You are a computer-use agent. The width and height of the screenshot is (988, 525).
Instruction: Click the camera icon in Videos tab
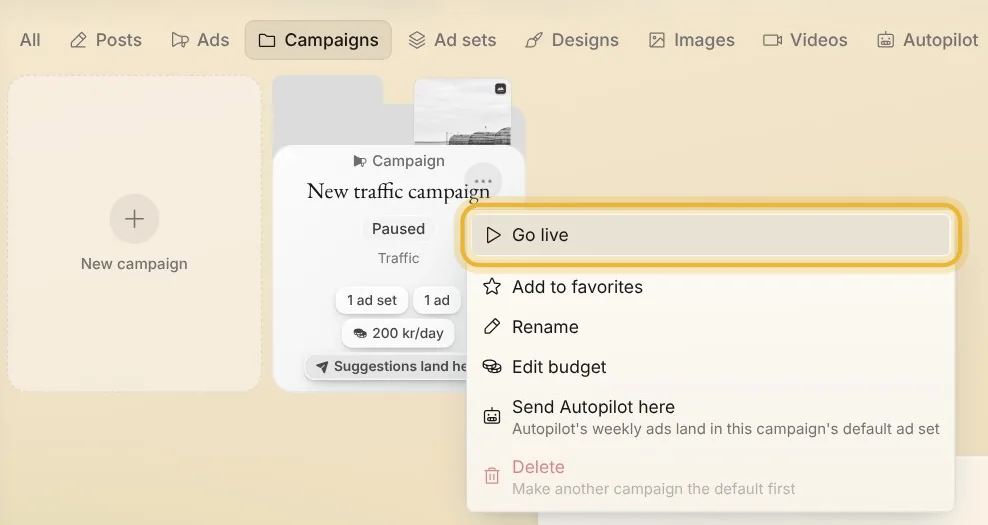(x=773, y=40)
